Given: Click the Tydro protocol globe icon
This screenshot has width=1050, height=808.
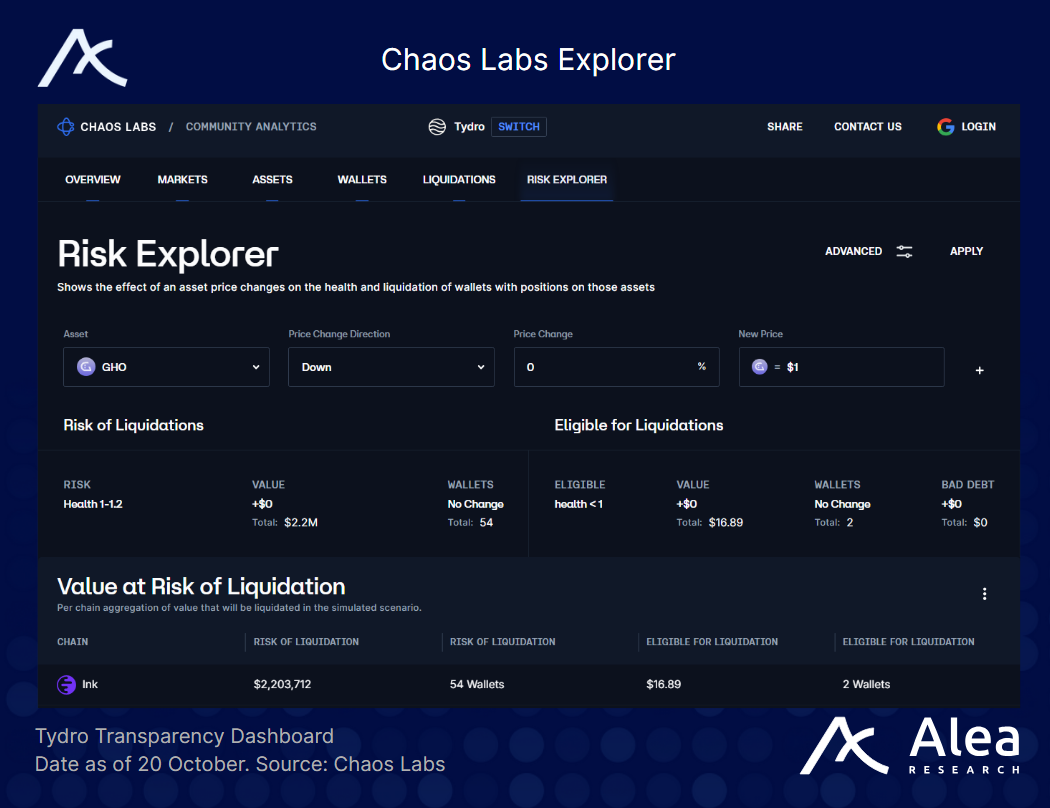Looking at the screenshot, I should click(x=437, y=127).
